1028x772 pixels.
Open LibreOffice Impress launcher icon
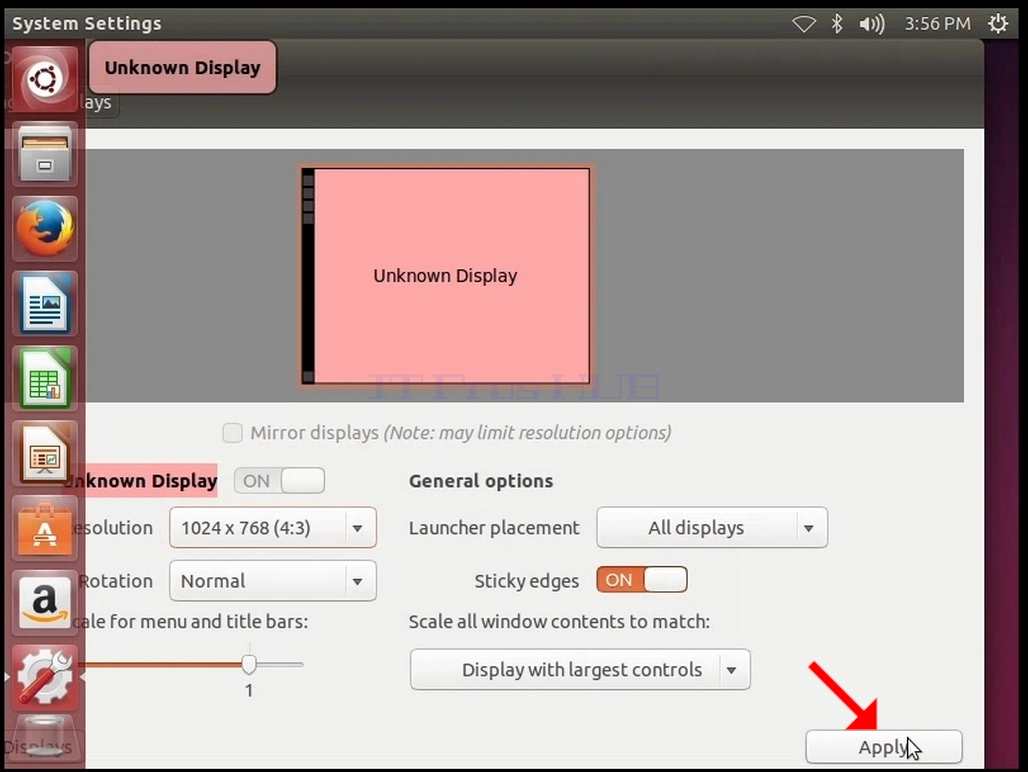point(45,453)
